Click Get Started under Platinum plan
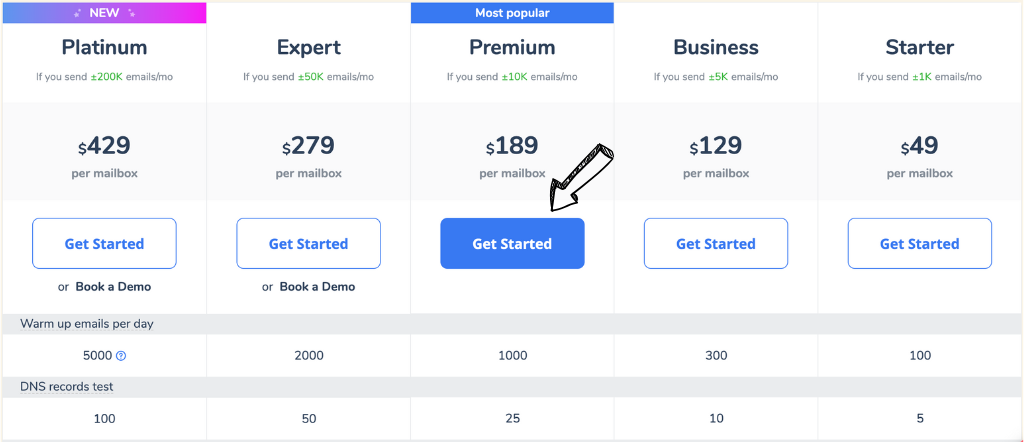The image size is (1024, 442). coord(104,244)
